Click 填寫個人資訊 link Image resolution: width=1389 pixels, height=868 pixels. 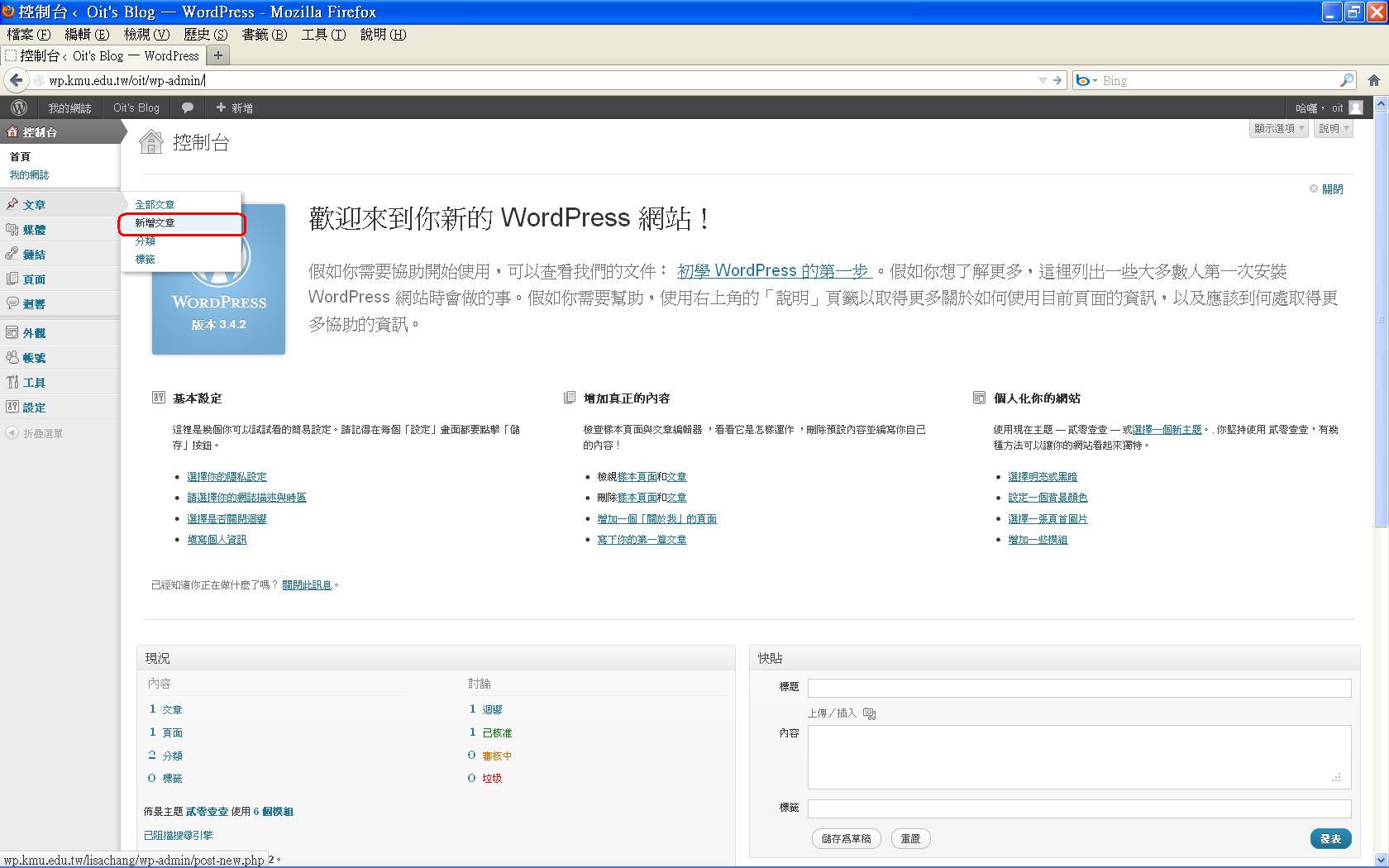tap(217, 540)
